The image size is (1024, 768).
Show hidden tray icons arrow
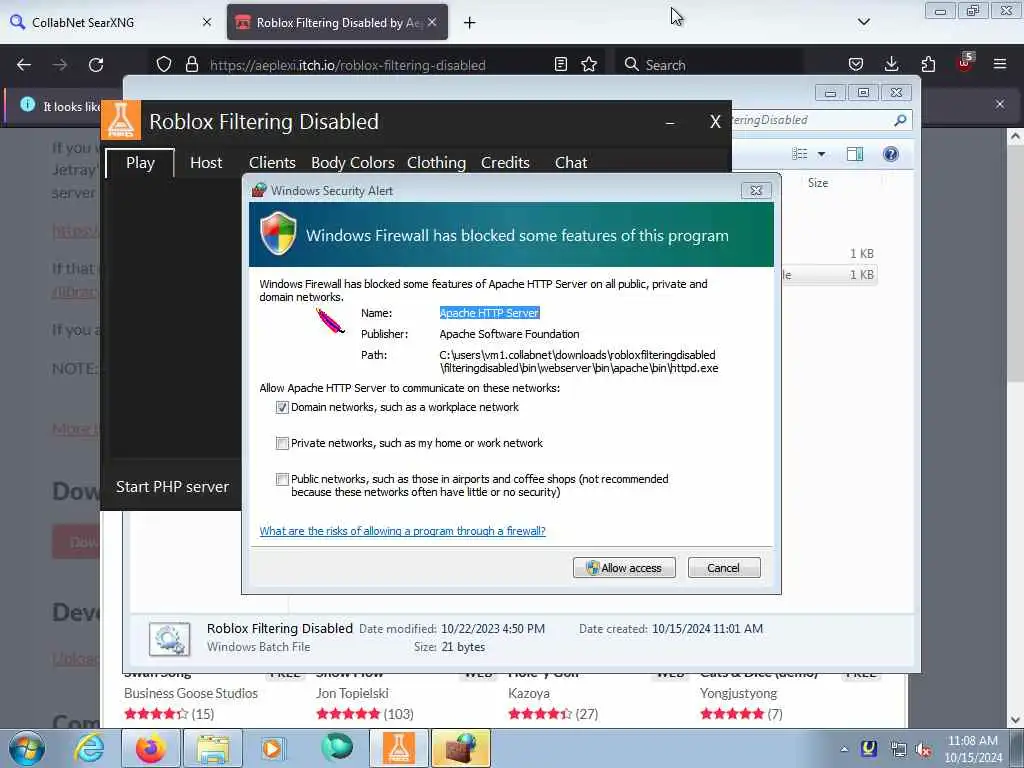(844, 750)
